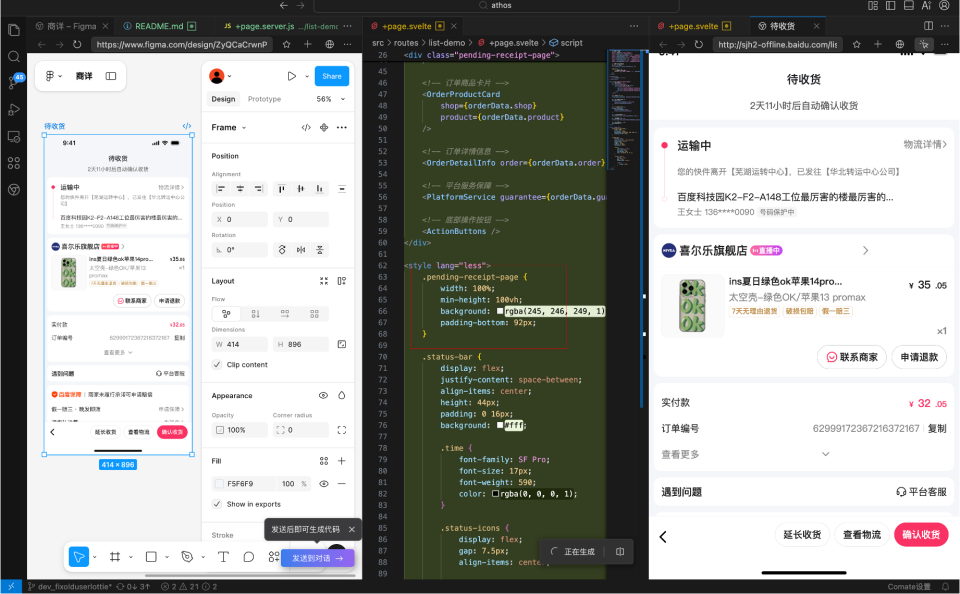
Task: Click 复制 beside order number in preview
Action: click(x=937, y=428)
